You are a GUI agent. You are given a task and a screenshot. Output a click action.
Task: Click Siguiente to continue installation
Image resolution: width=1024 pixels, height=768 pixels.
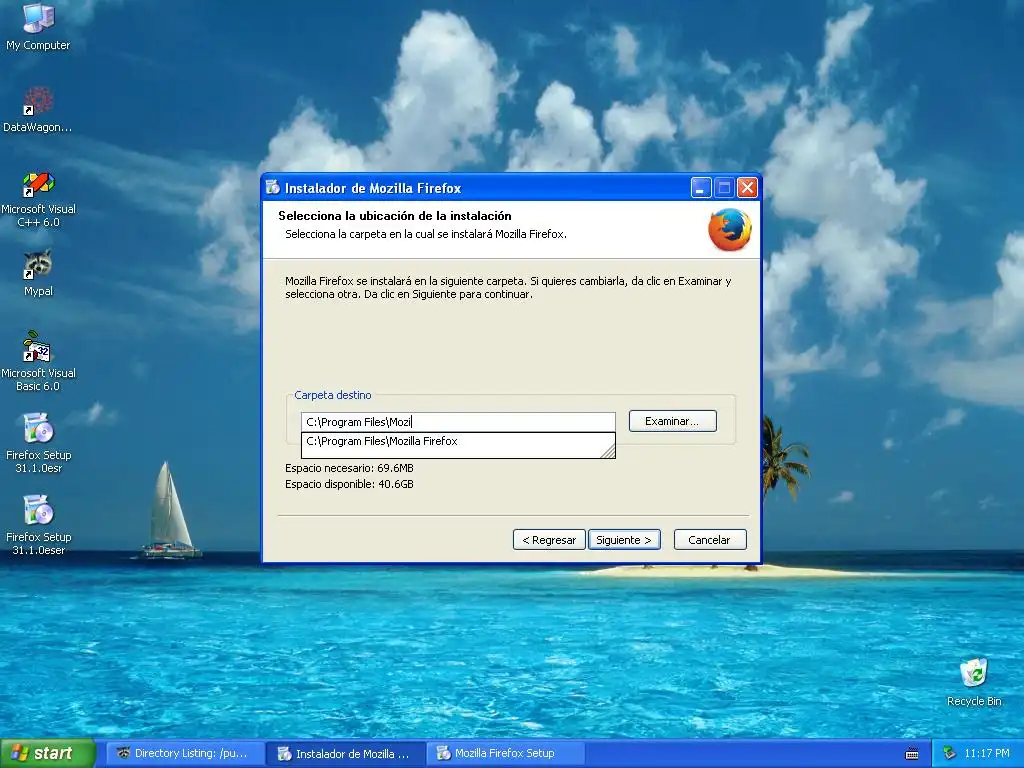point(624,540)
